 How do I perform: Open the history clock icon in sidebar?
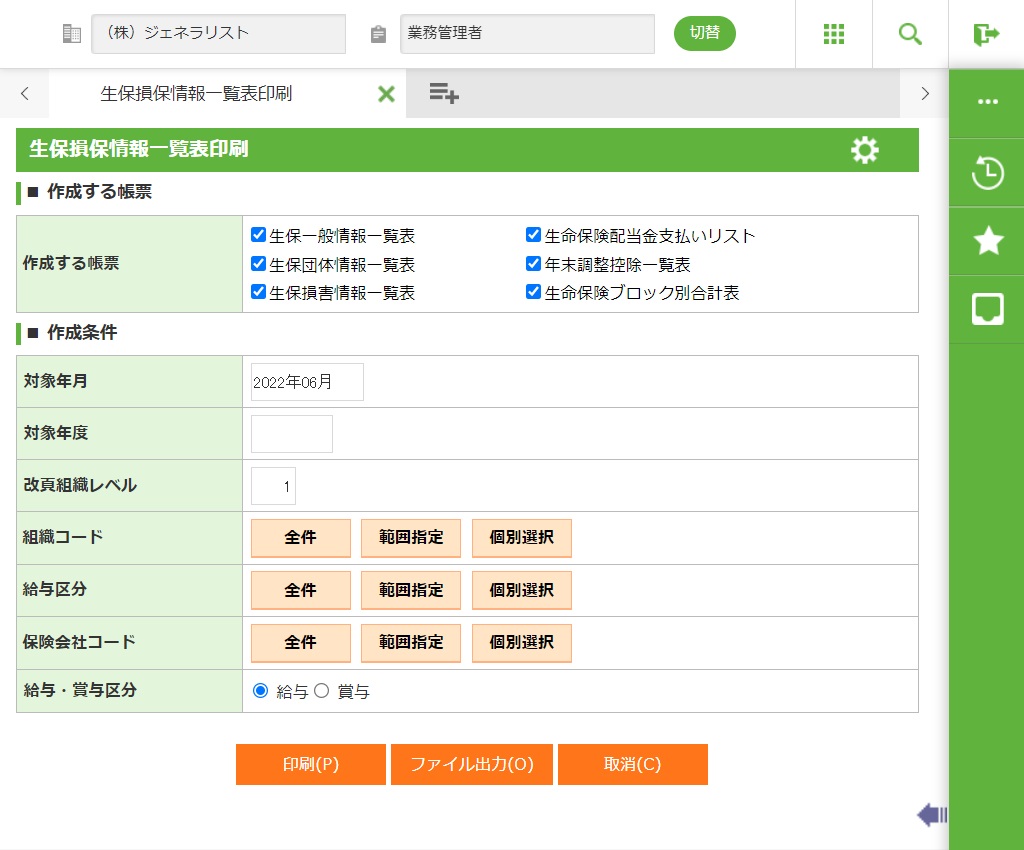987,173
